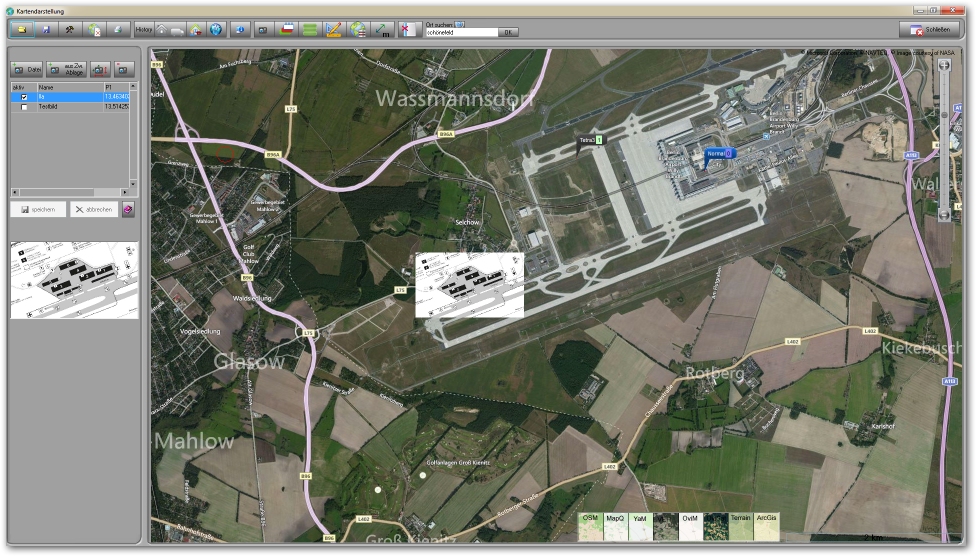Click image resize position icon
The width and height of the screenshot is (976, 556).
pos(100,70)
